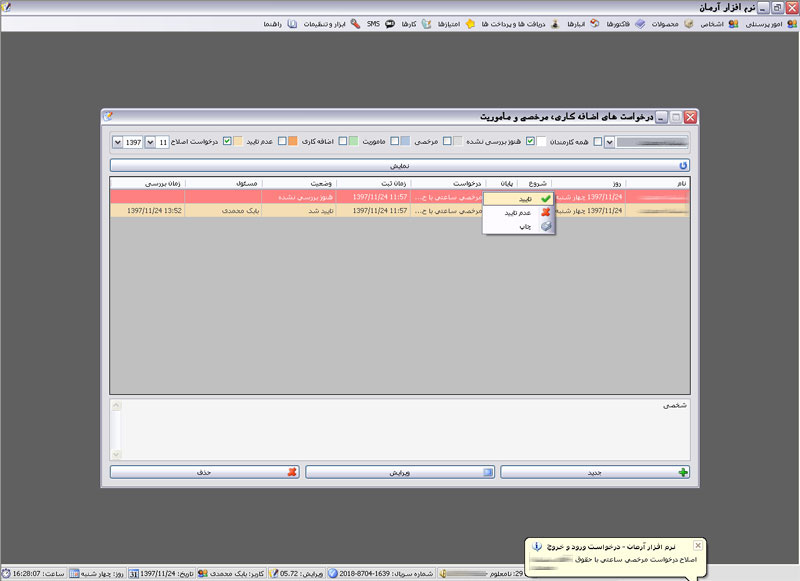
Task: Click the calendar icon beside تاریخ
Action: (x=133, y=574)
